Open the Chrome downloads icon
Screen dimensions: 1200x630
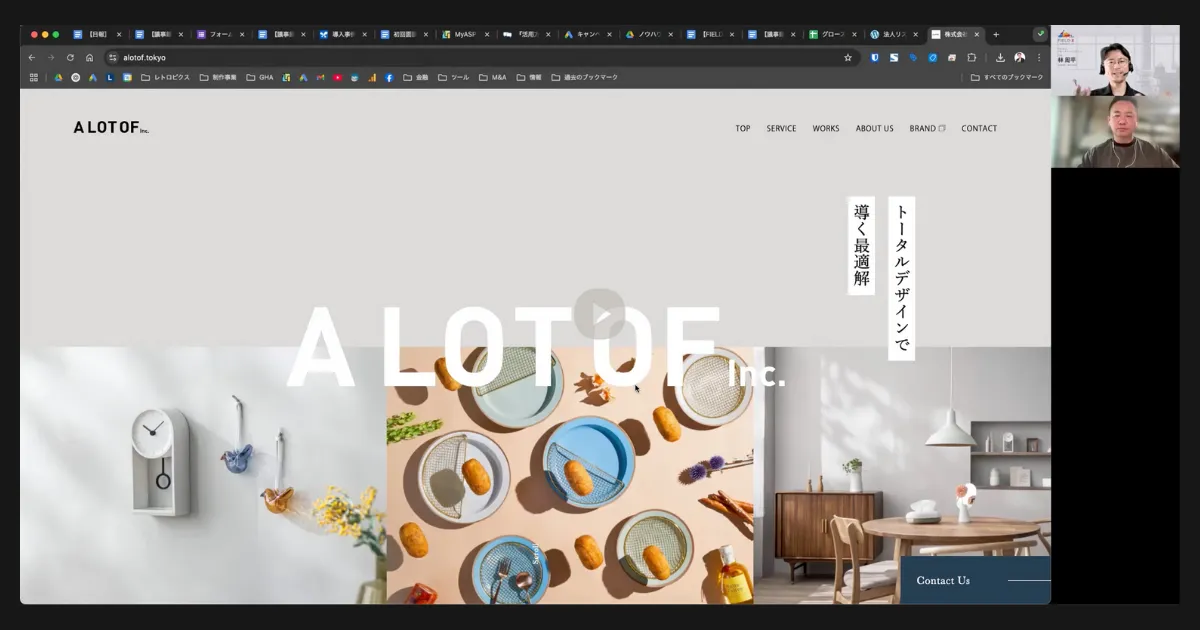coord(1000,58)
